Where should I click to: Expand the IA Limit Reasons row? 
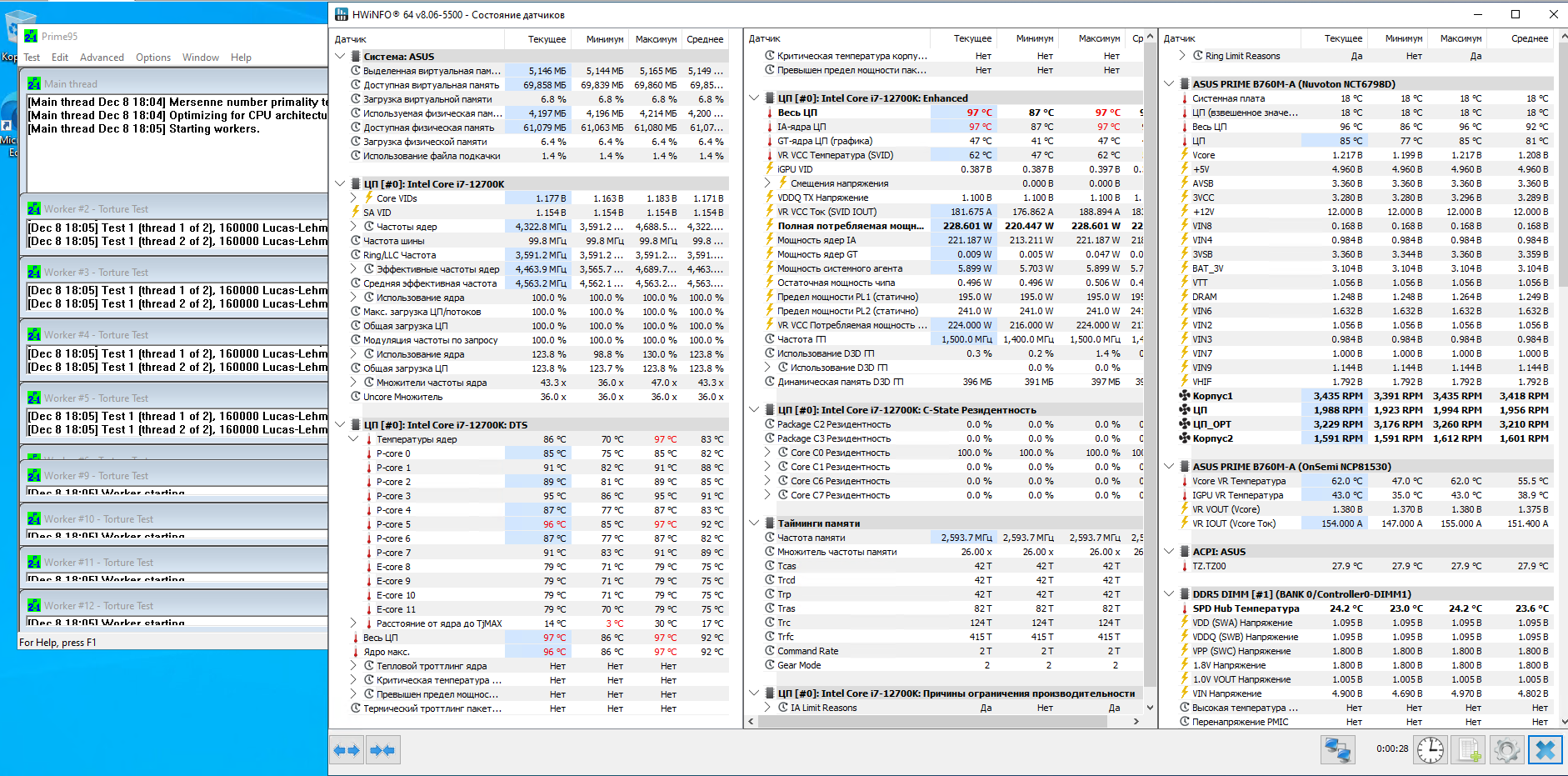(767, 708)
